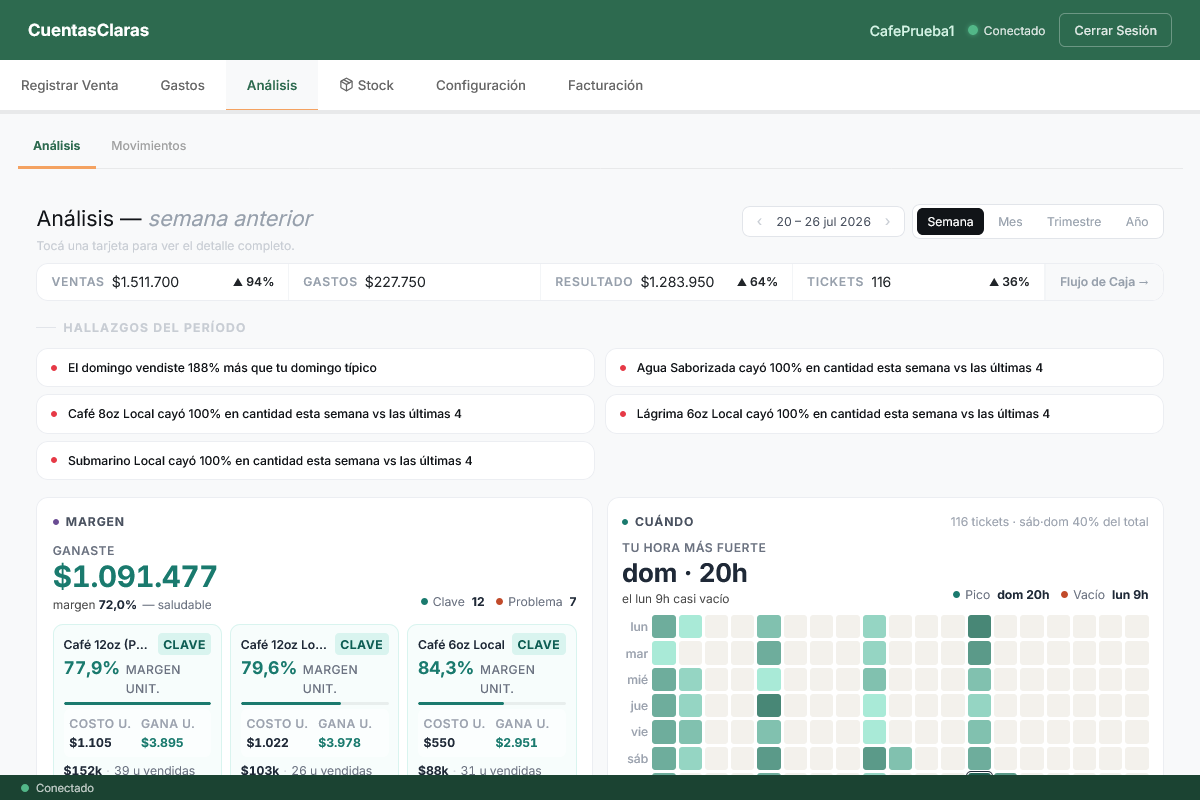Open the Configuración tab
1200x800 pixels.
[x=481, y=85]
